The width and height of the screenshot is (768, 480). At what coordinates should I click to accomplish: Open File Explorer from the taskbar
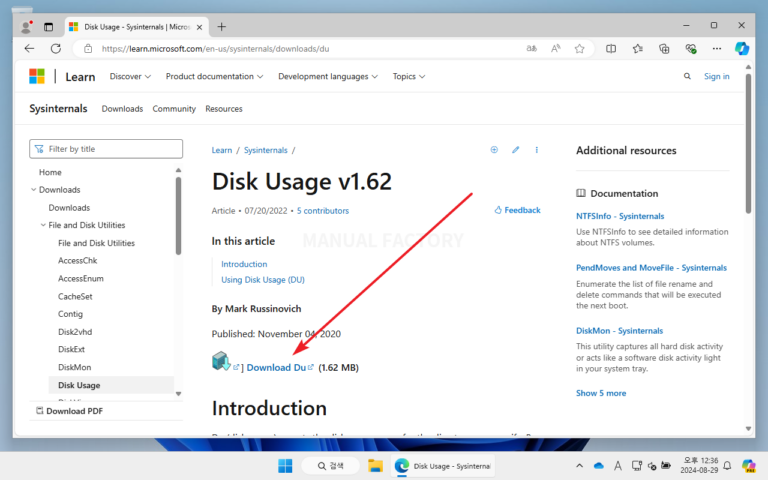376,466
